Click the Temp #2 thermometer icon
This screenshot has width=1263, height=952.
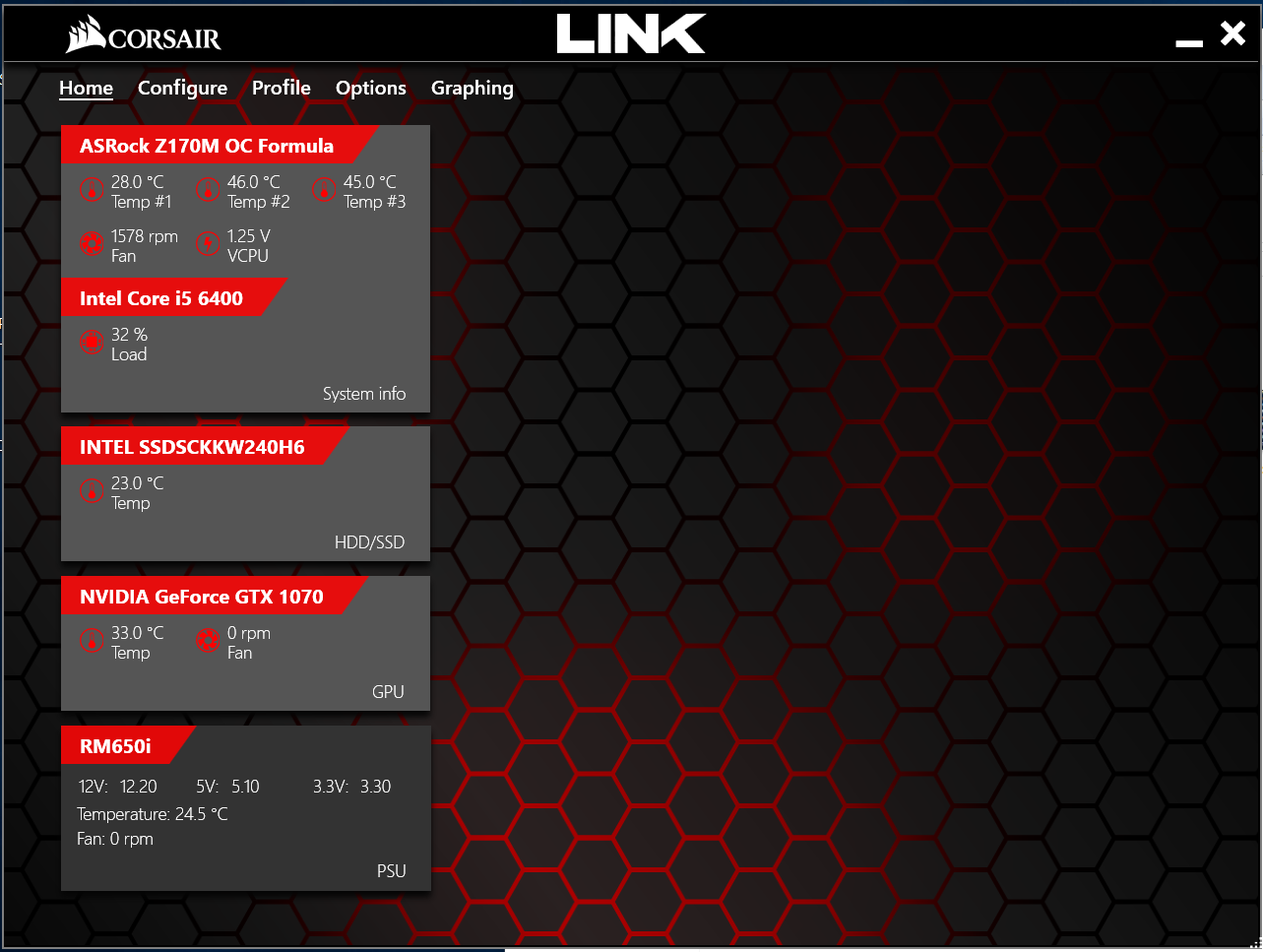[x=208, y=189]
